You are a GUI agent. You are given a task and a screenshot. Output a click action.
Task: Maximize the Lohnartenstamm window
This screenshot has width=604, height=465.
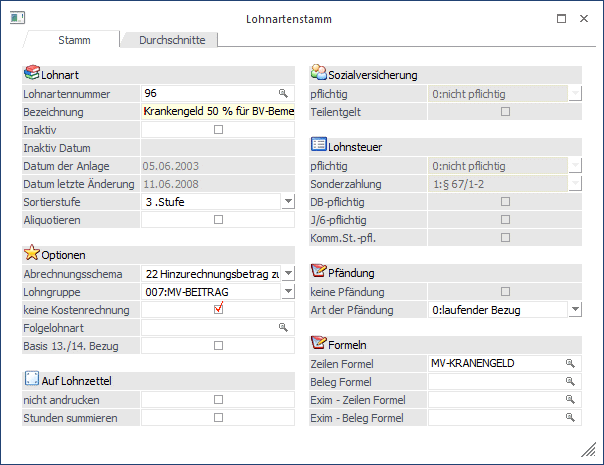562,18
